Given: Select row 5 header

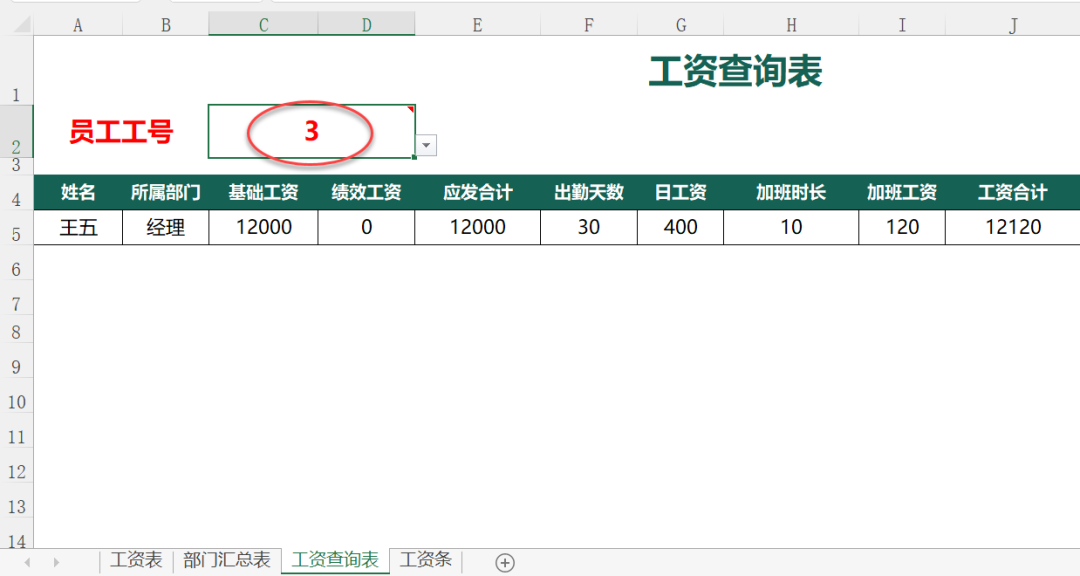Looking at the screenshot, I should point(16,228).
